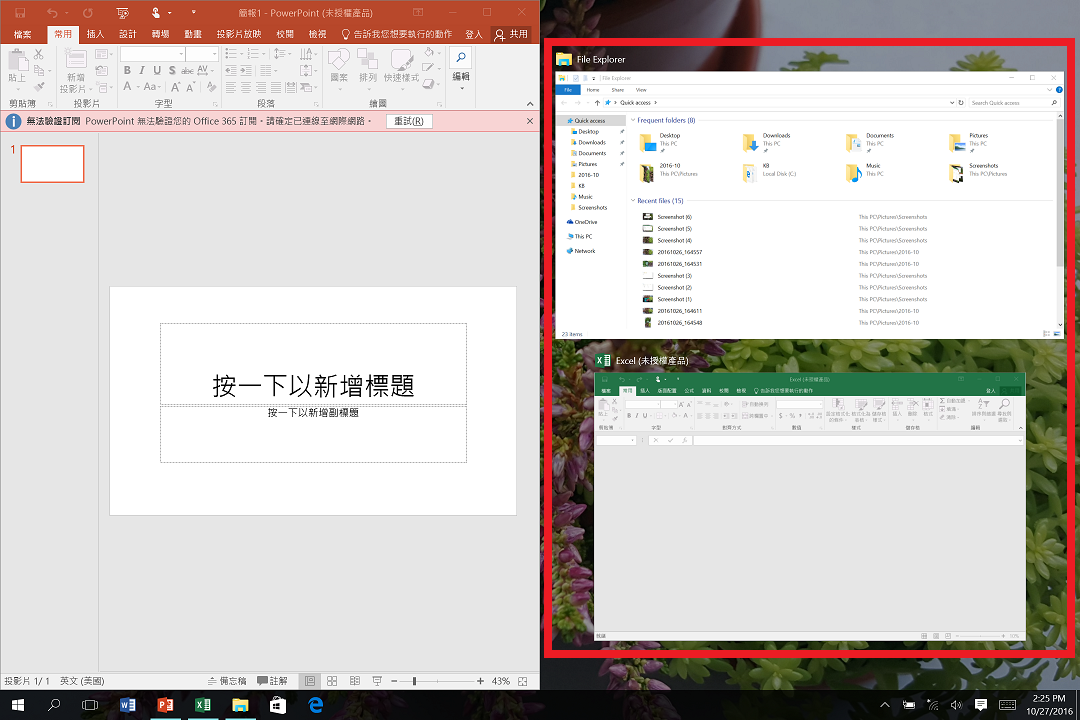Switch to Slide Sorter view in status bar
This screenshot has width=1080, height=720.
tap(332, 681)
